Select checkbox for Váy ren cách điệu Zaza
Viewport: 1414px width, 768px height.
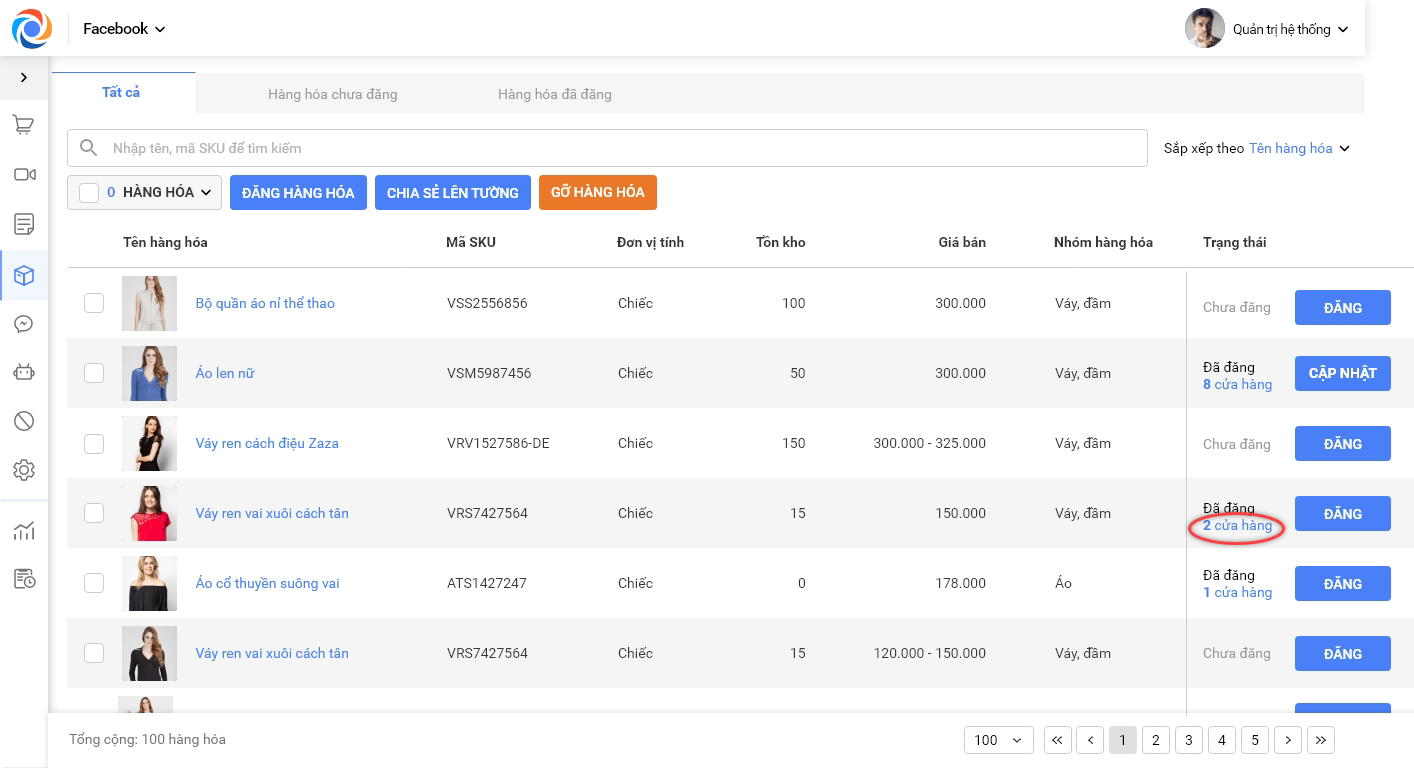click(94, 443)
